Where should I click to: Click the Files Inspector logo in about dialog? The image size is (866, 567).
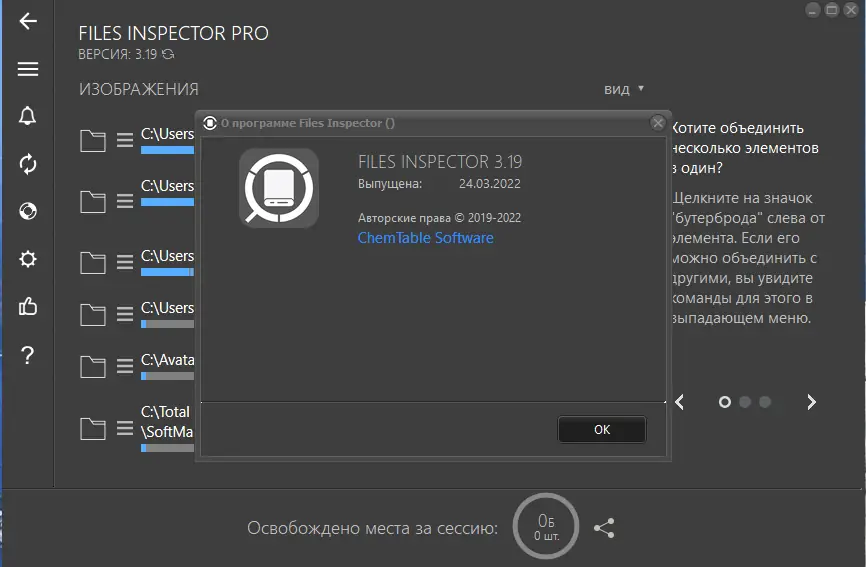click(279, 188)
